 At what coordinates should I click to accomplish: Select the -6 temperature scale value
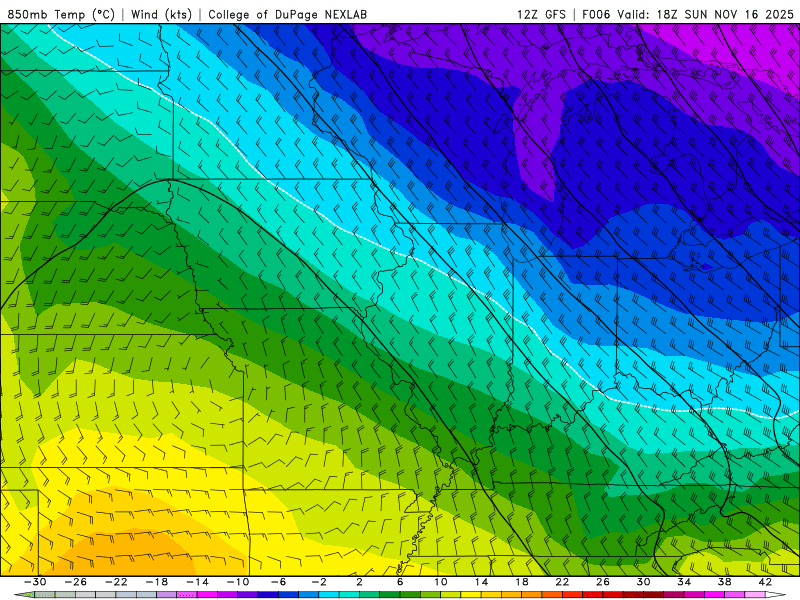click(278, 582)
